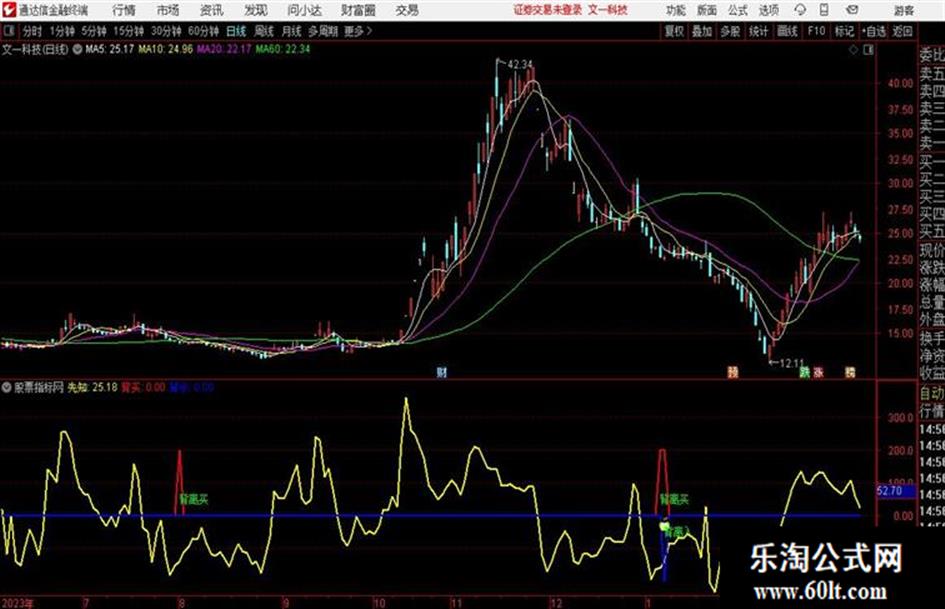
Task: Click the 文一科技 title in header
Action: pos(608,10)
